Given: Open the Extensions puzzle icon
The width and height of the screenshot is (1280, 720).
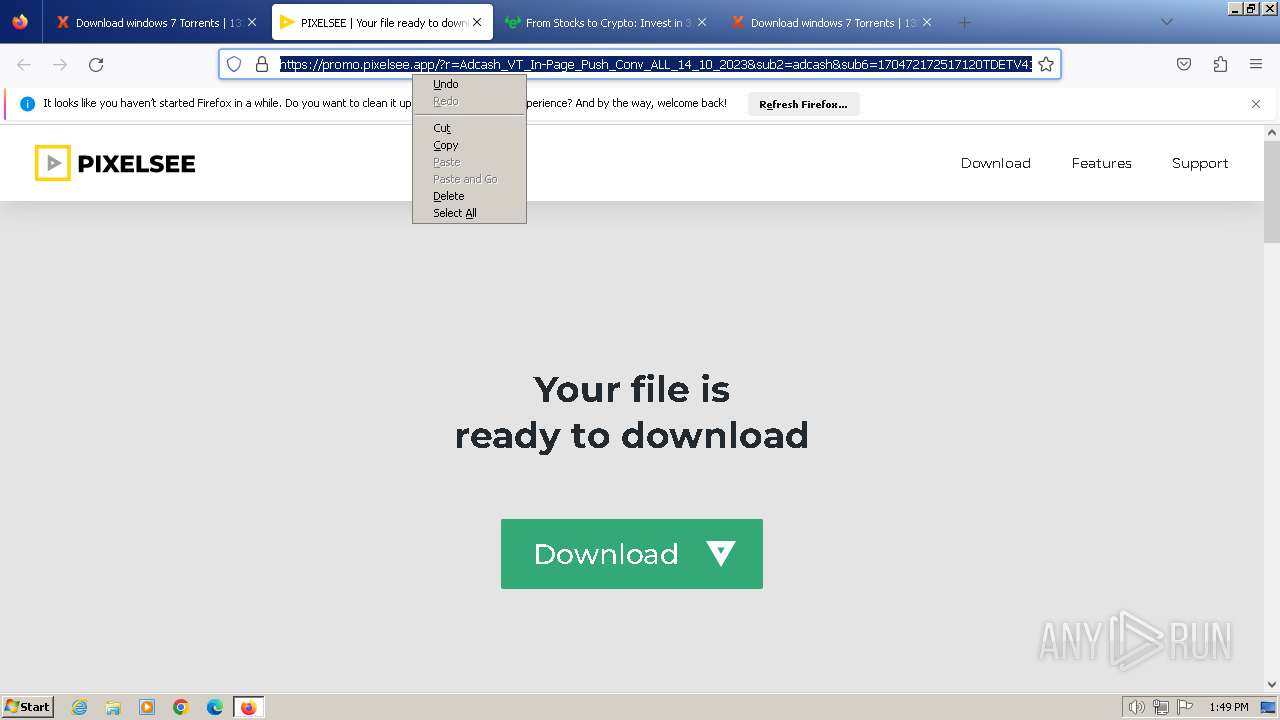Looking at the screenshot, I should click(1220, 64).
